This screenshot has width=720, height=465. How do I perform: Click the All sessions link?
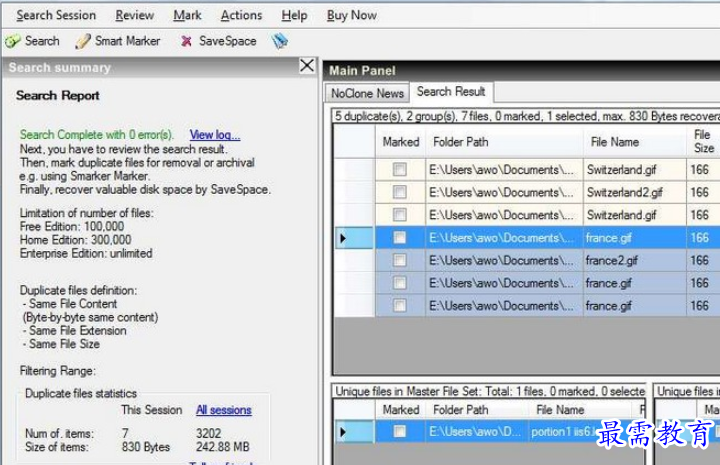[x=224, y=410]
